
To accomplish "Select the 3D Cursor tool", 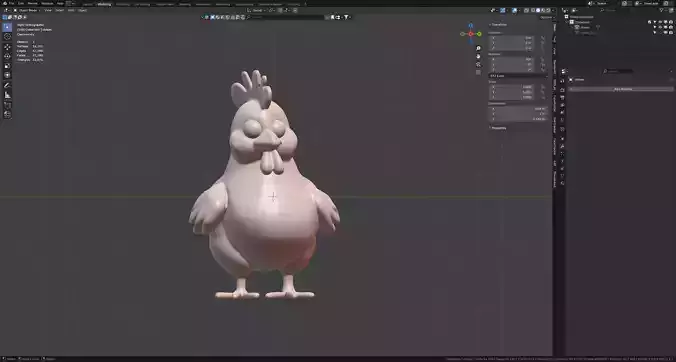I will click(x=7, y=37).
